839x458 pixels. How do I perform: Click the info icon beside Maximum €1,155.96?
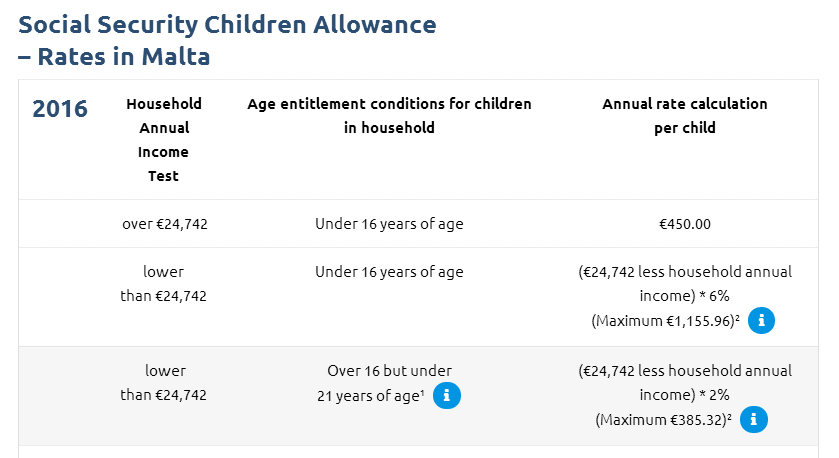tap(762, 321)
